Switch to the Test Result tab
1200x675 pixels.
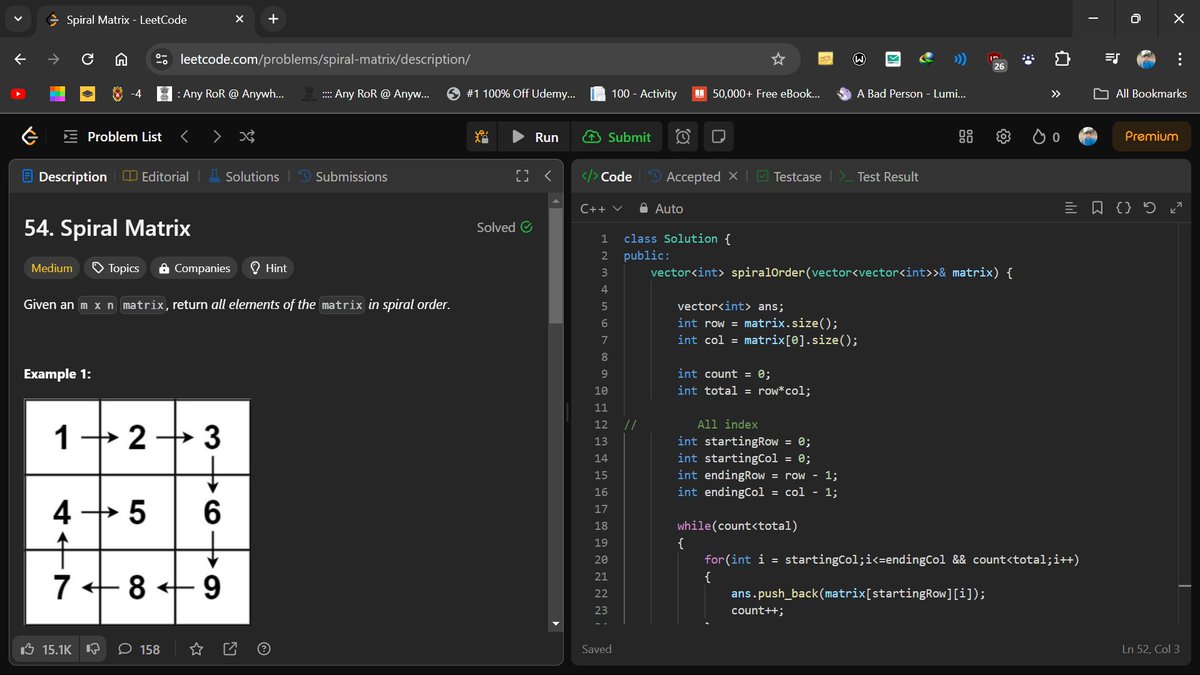pos(878,176)
